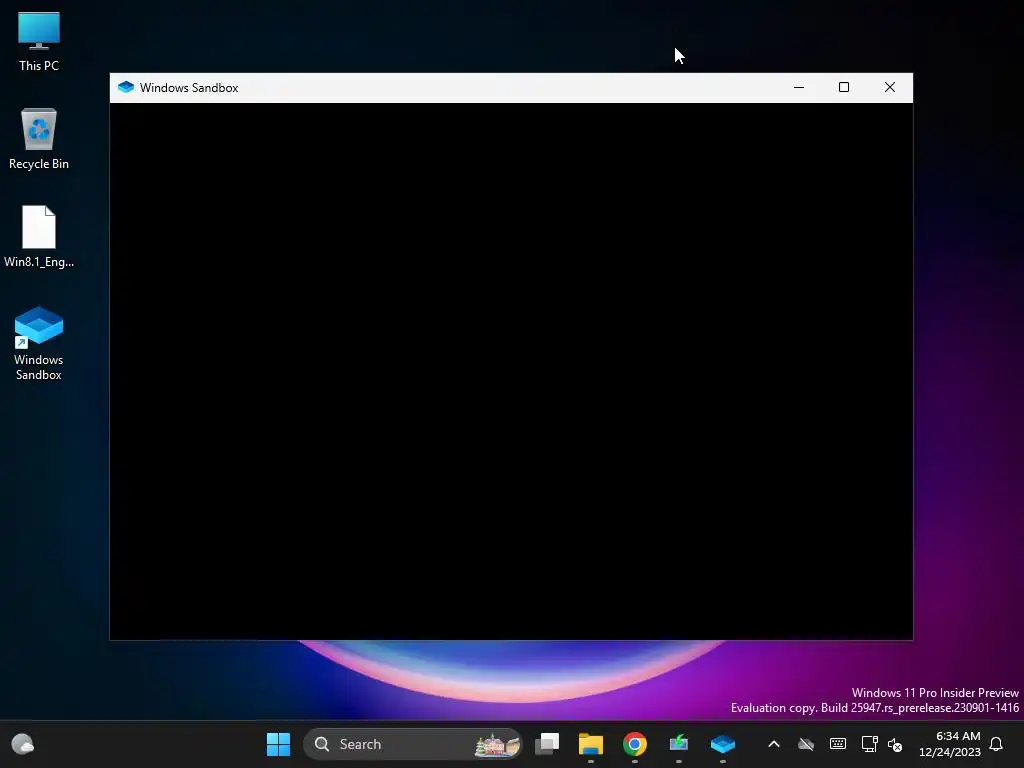
Task: Click the muted volume tray icon
Action: pos(895,744)
